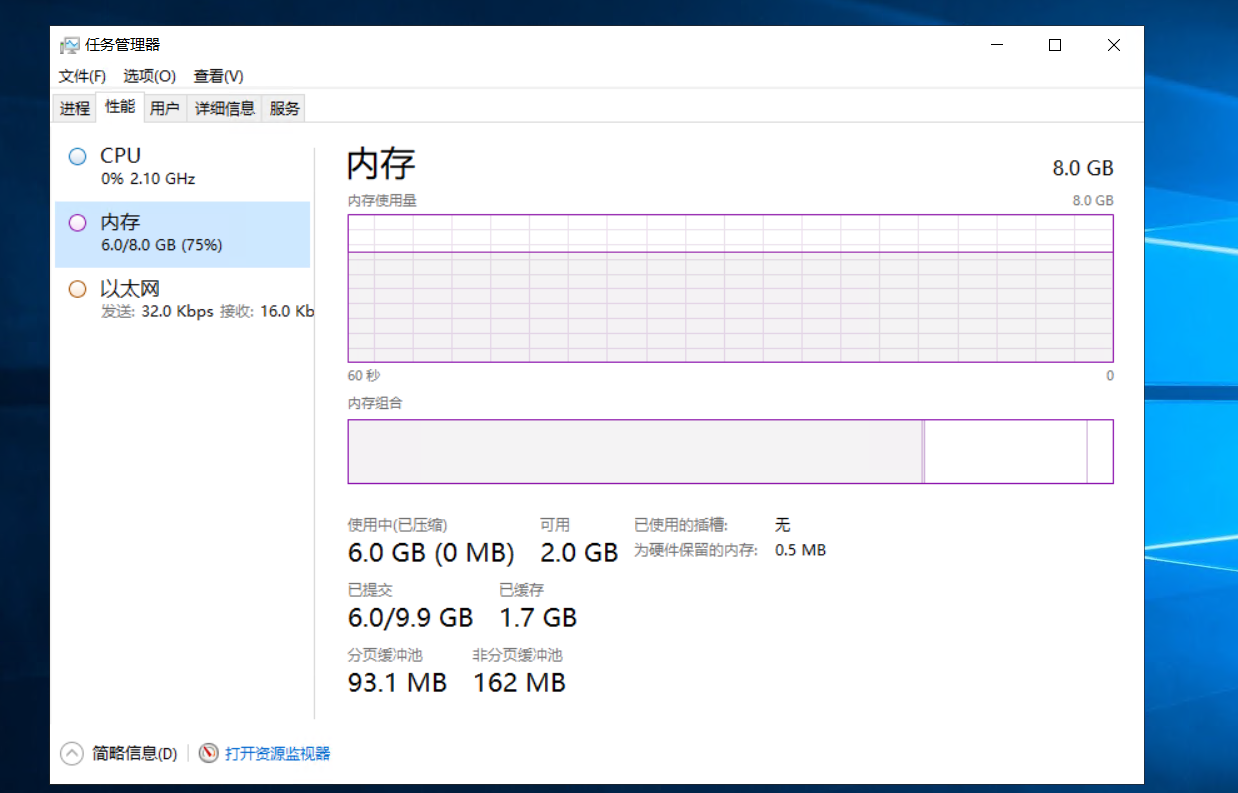The image size is (1238, 793).
Task: Click the Task Manager title bar icon
Action: point(70,45)
